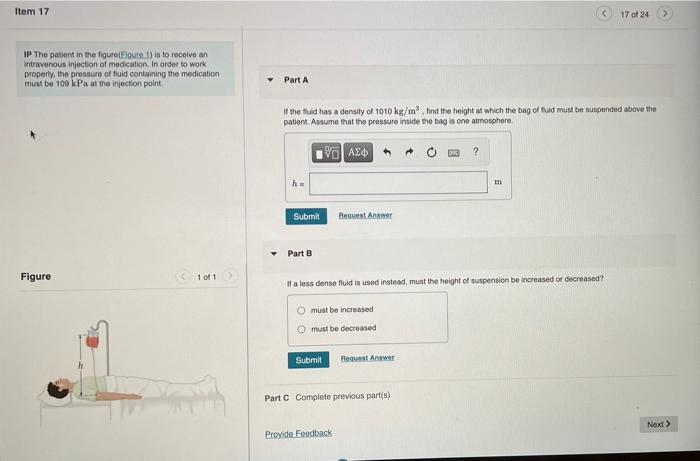Submit the Part B answer
The width and height of the screenshot is (700, 461).
[x=308, y=360]
